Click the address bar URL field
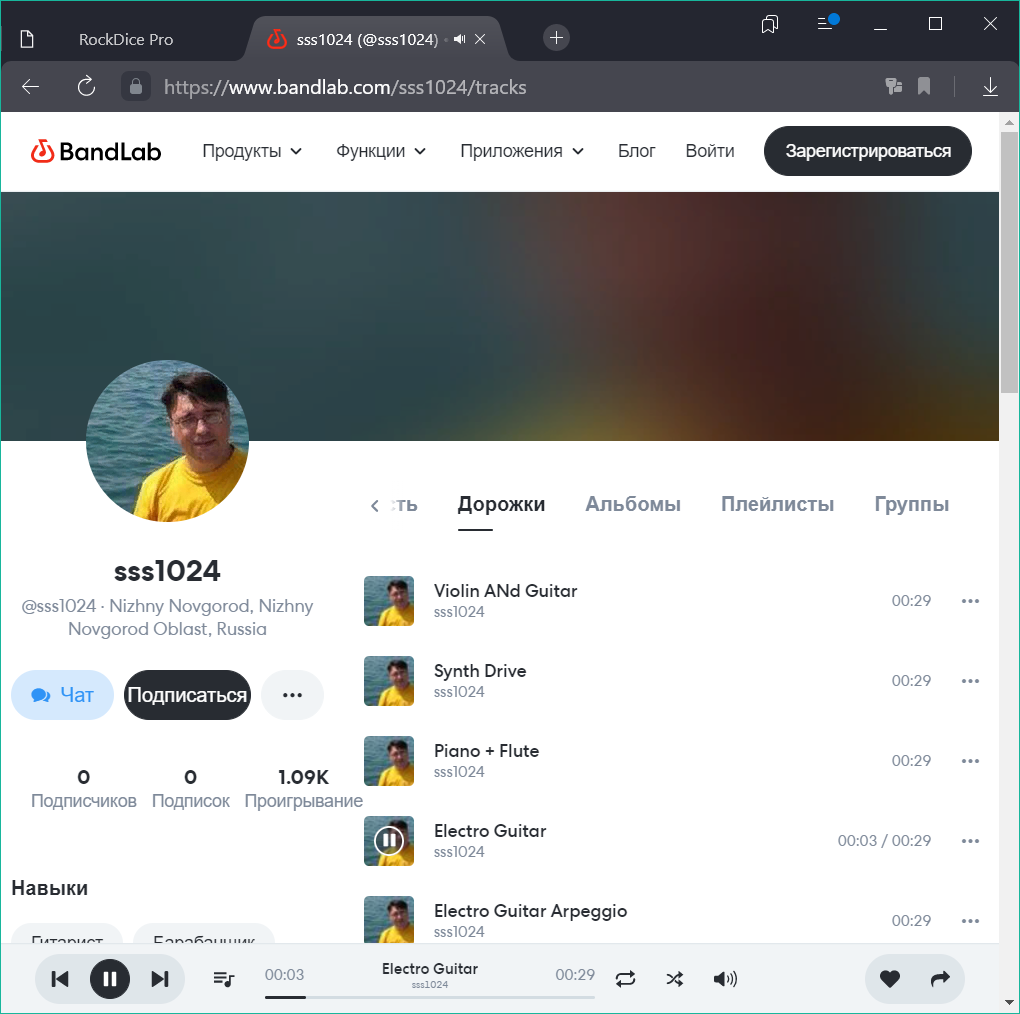The image size is (1020, 1014). (345, 87)
